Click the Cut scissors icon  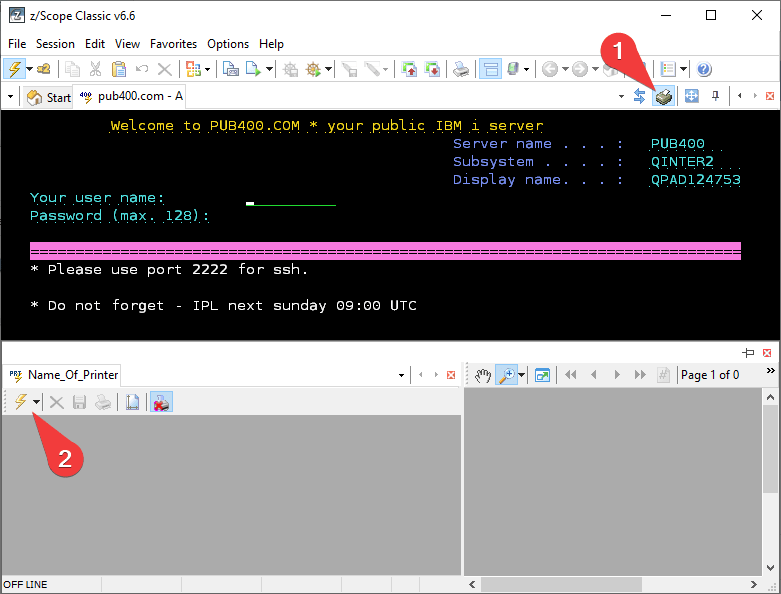pyautogui.click(x=95, y=69)
